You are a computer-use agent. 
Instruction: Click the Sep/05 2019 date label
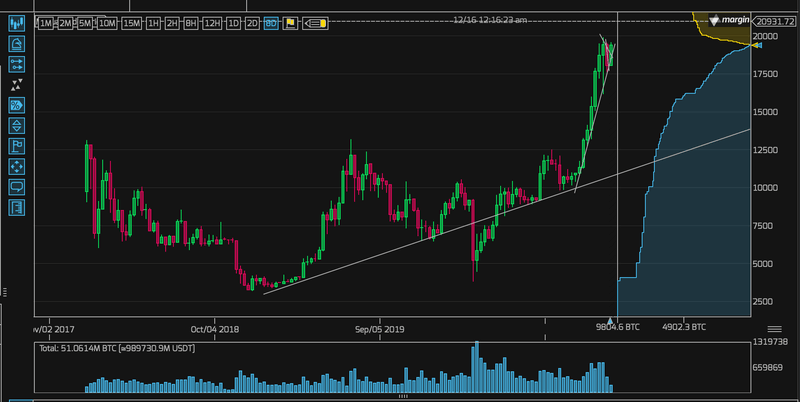(x=380, y=330)
